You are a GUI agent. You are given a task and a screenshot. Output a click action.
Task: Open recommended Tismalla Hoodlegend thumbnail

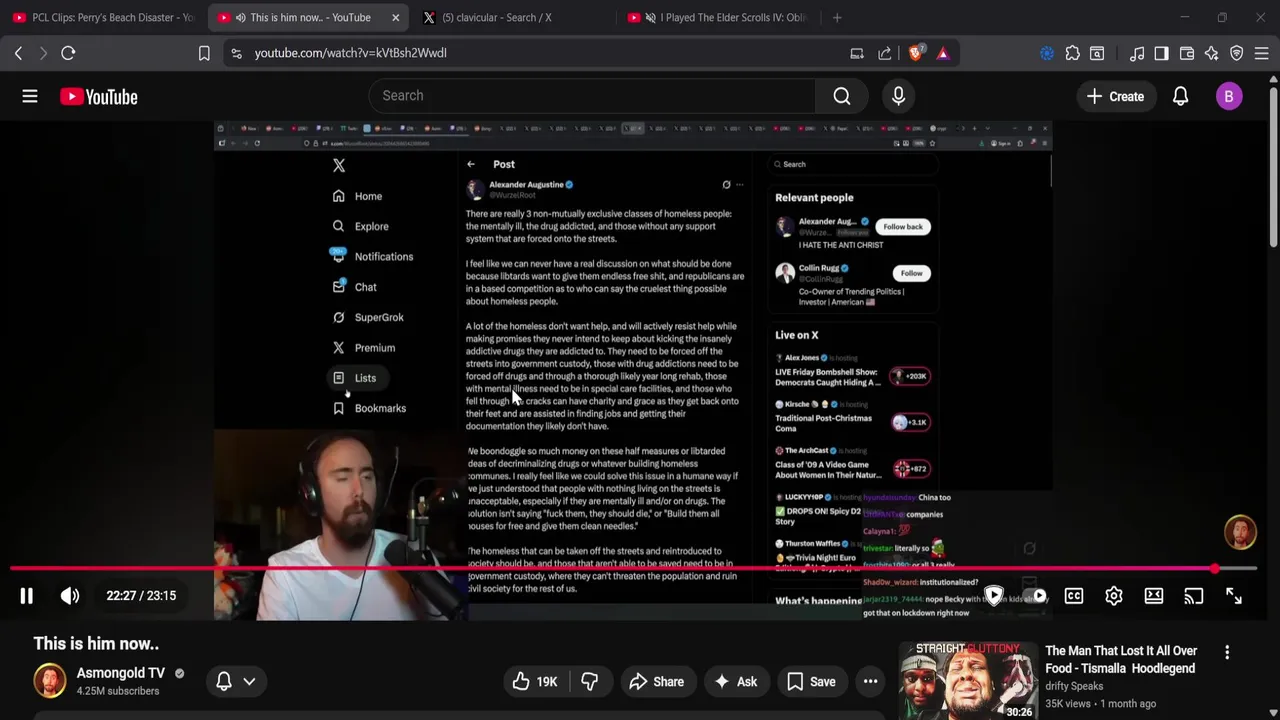coord(968,680)
